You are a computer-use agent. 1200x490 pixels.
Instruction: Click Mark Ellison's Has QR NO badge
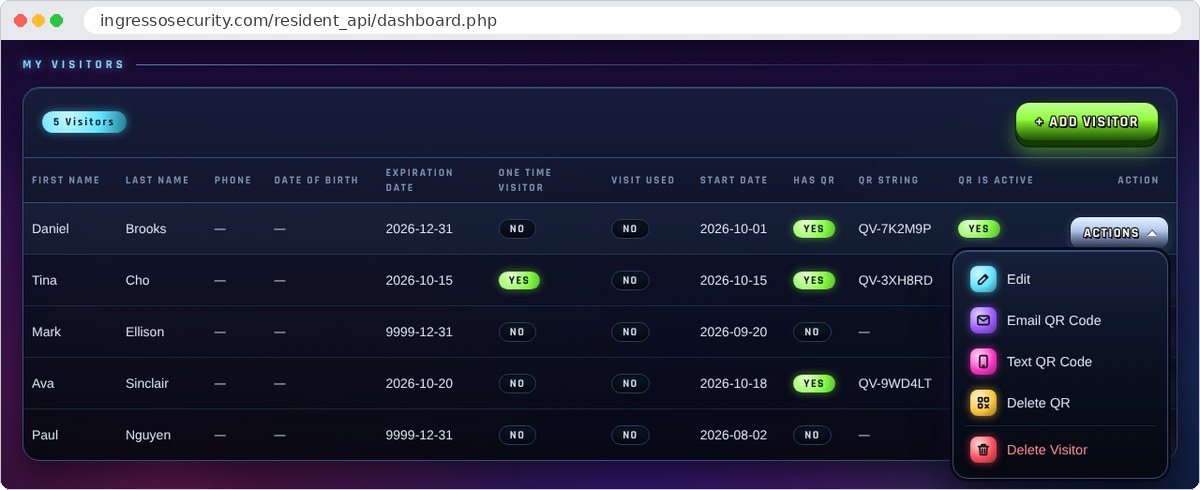(x=812, y=332)
